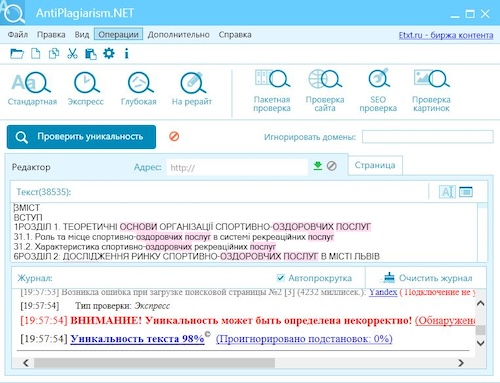Click the text editor vertical scrollbar
The height and width of the screenshot is (383, 500).
482,232
